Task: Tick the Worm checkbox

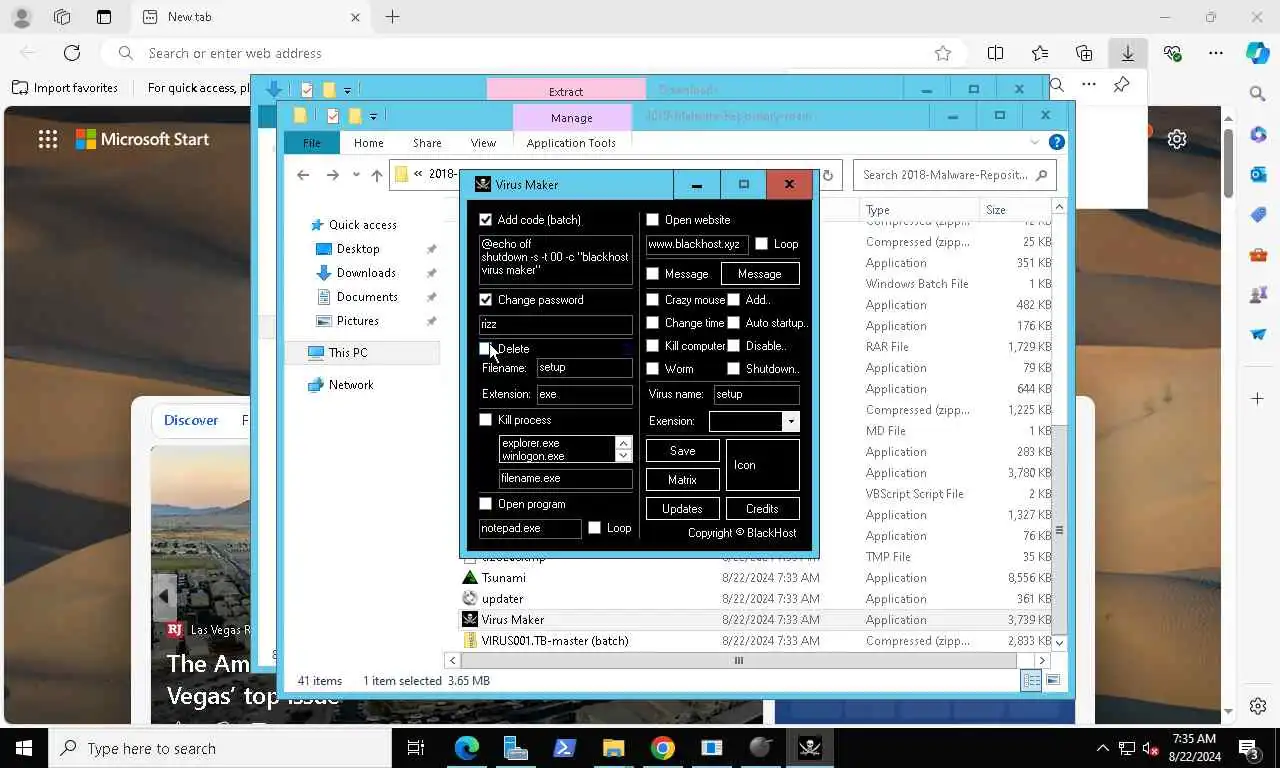Action: coord(653,369)
